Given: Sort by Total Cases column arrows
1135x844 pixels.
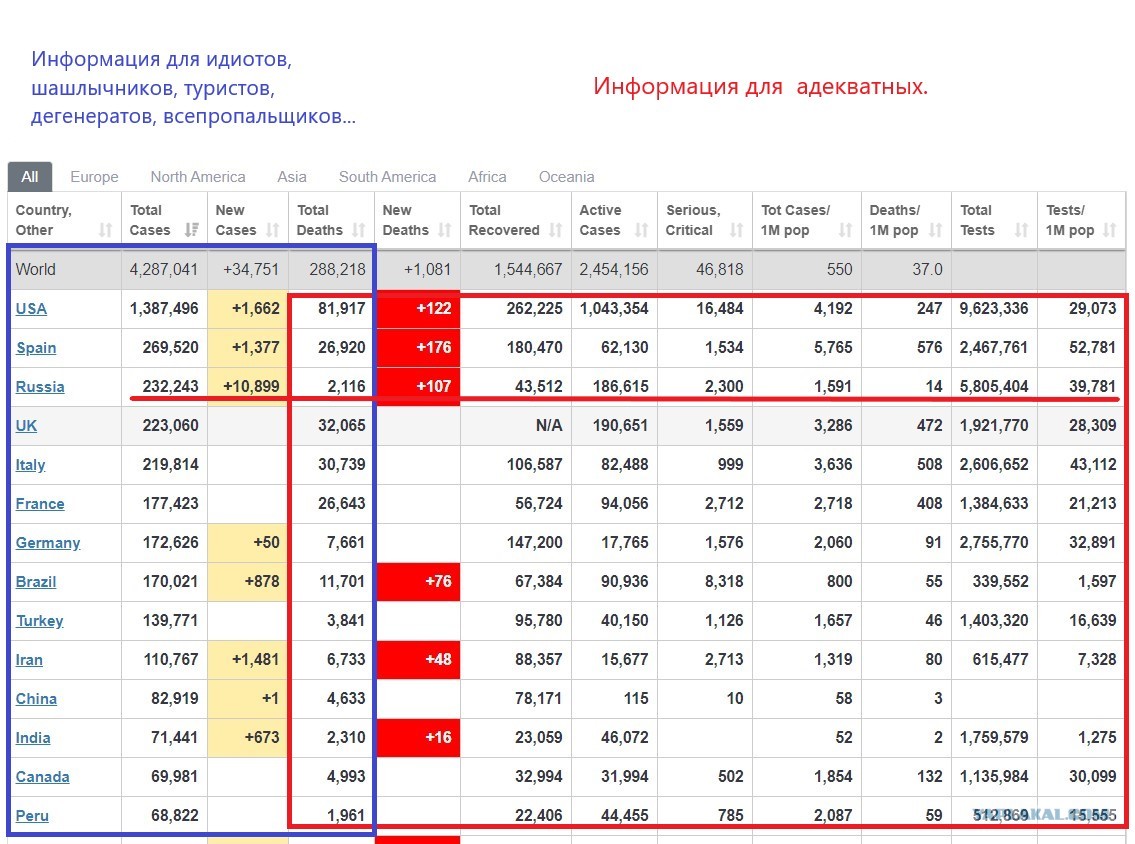Looking at the screenshot, I should tap(192, 230).
